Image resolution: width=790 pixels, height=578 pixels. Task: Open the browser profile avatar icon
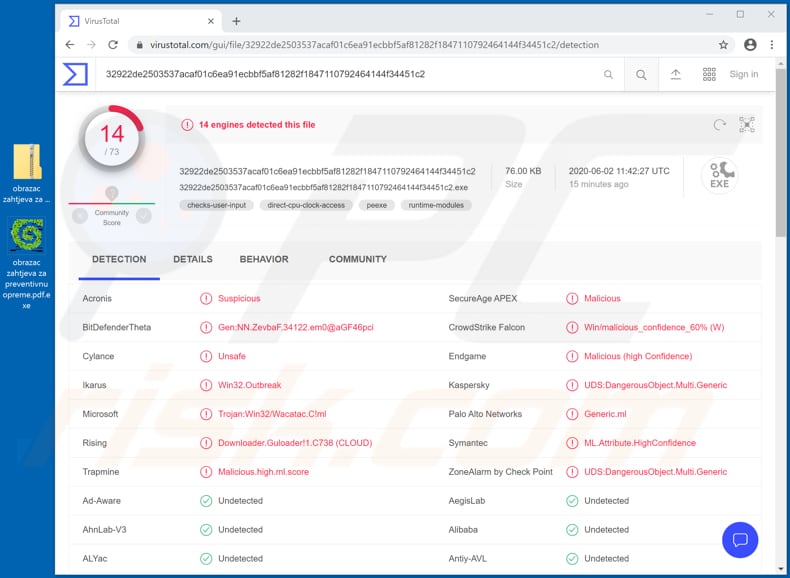point(750,45)
